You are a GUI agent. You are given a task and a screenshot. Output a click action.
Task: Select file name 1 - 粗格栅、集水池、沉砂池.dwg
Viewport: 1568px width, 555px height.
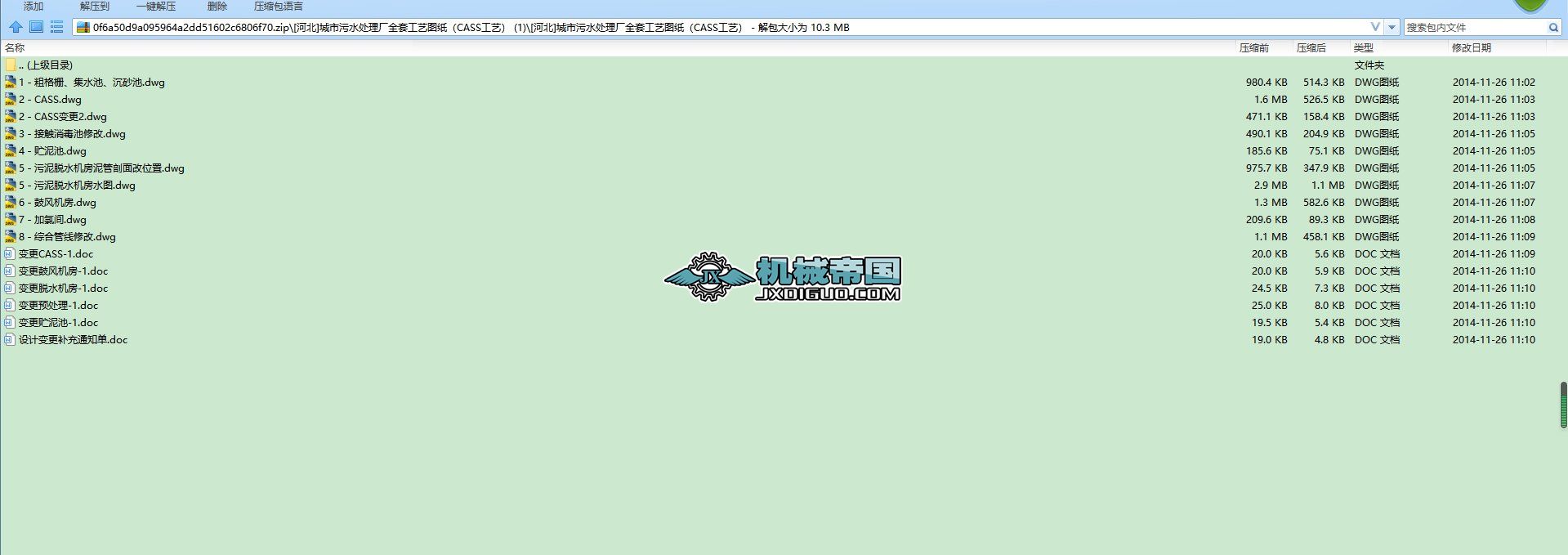[92, 82]
